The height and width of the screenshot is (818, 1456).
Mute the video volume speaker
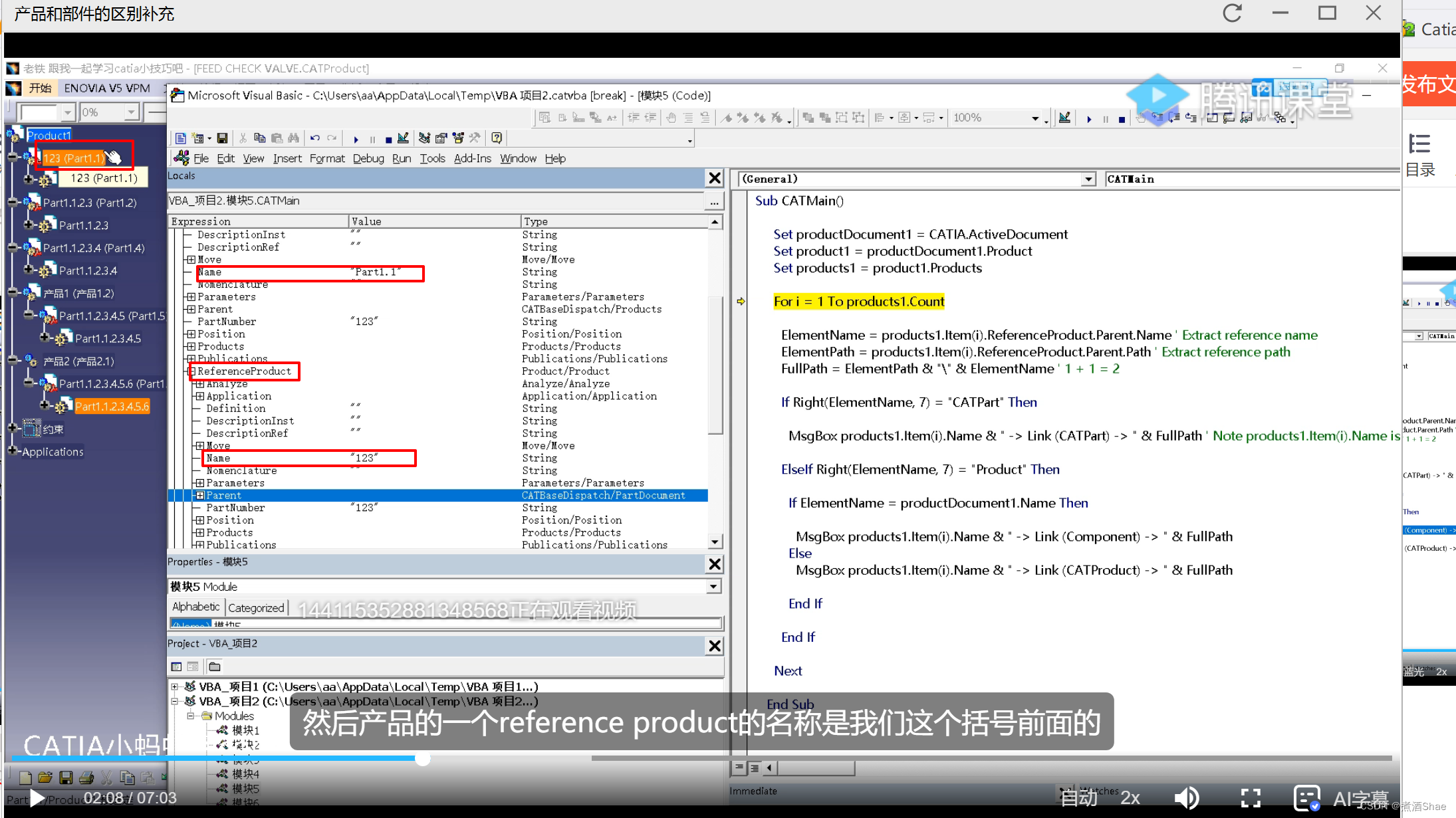point(1187,797)
